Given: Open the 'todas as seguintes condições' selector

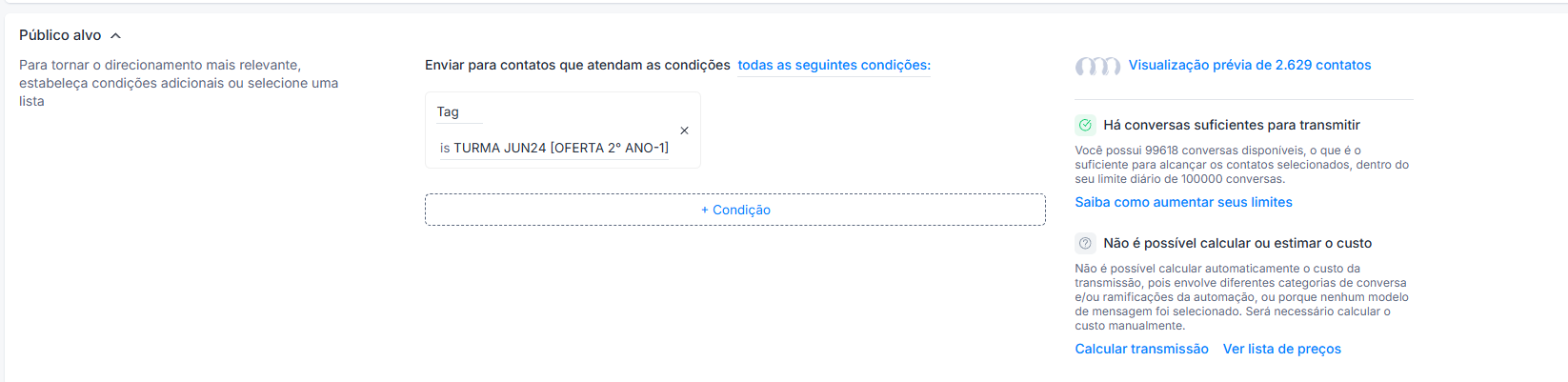Looking at the screenshot, I should coord(834,65).
